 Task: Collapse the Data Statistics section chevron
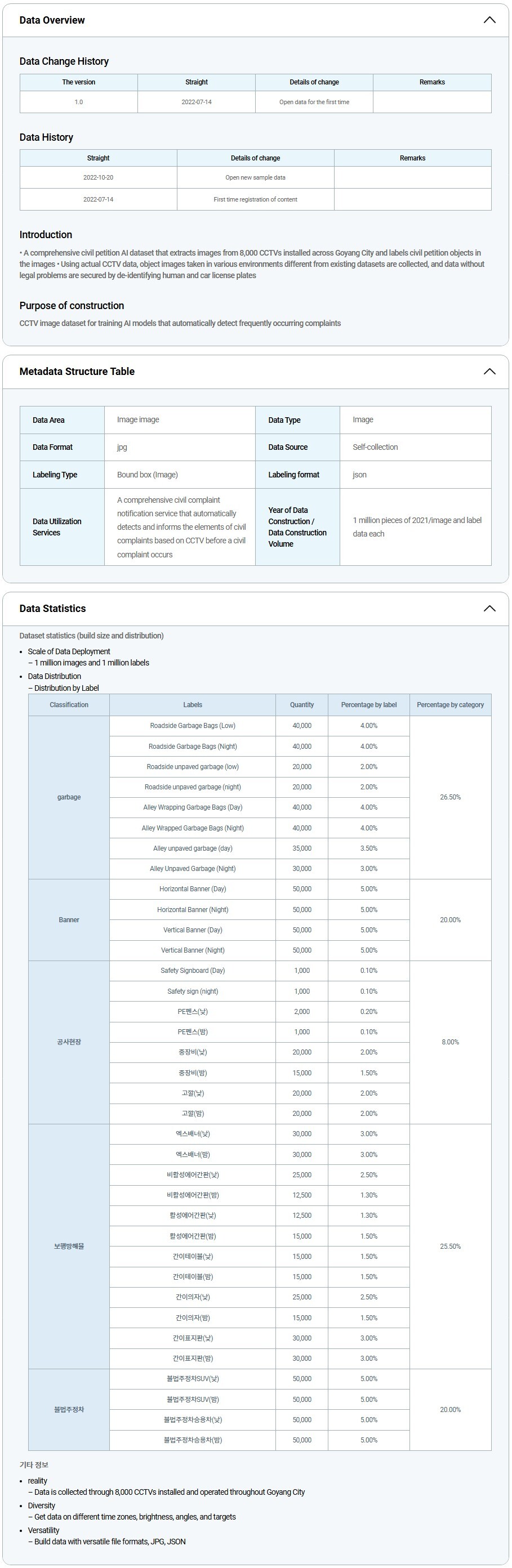pyautogui.click(x=489, y=609)
